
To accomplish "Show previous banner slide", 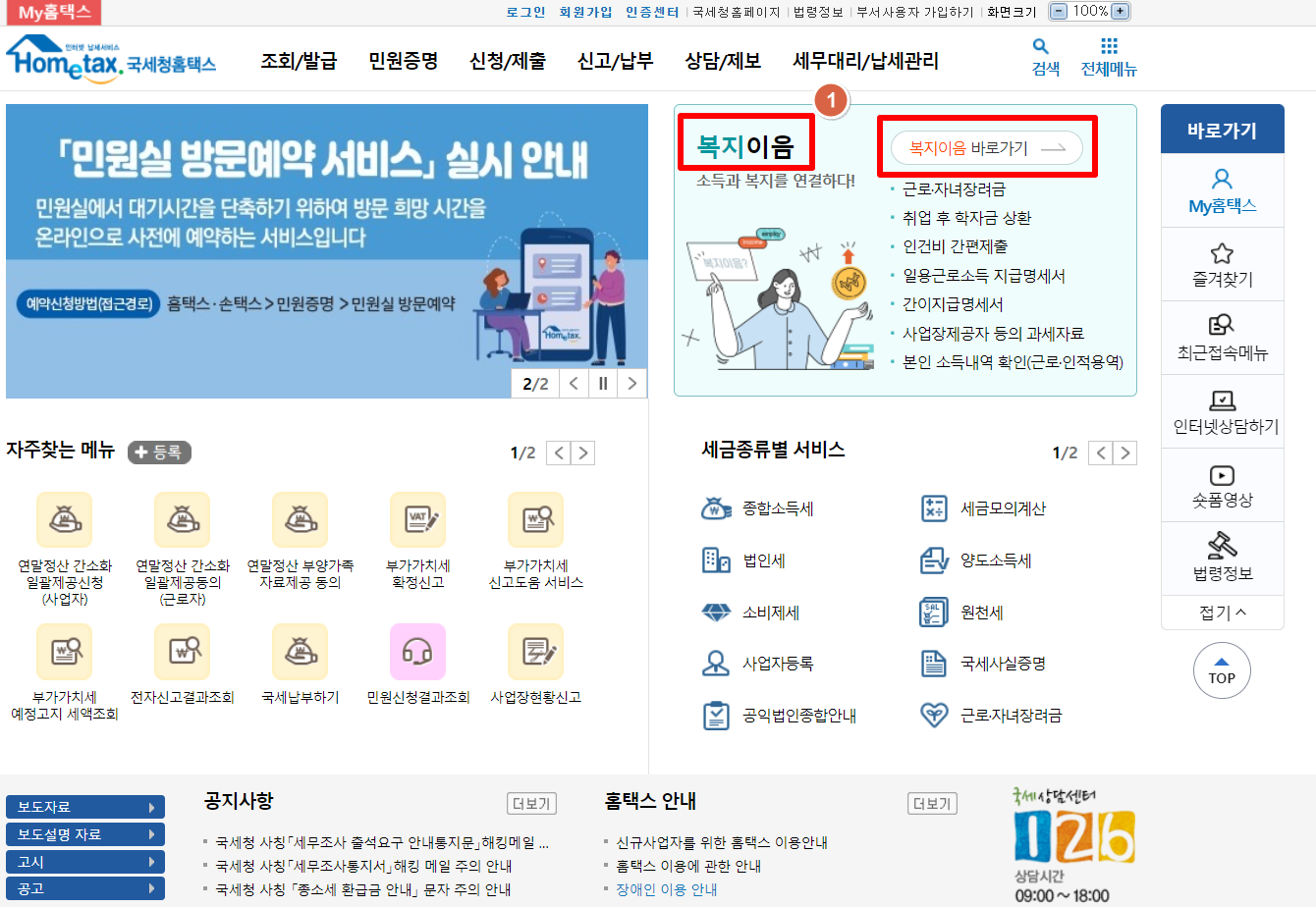I will pos(575,384).
